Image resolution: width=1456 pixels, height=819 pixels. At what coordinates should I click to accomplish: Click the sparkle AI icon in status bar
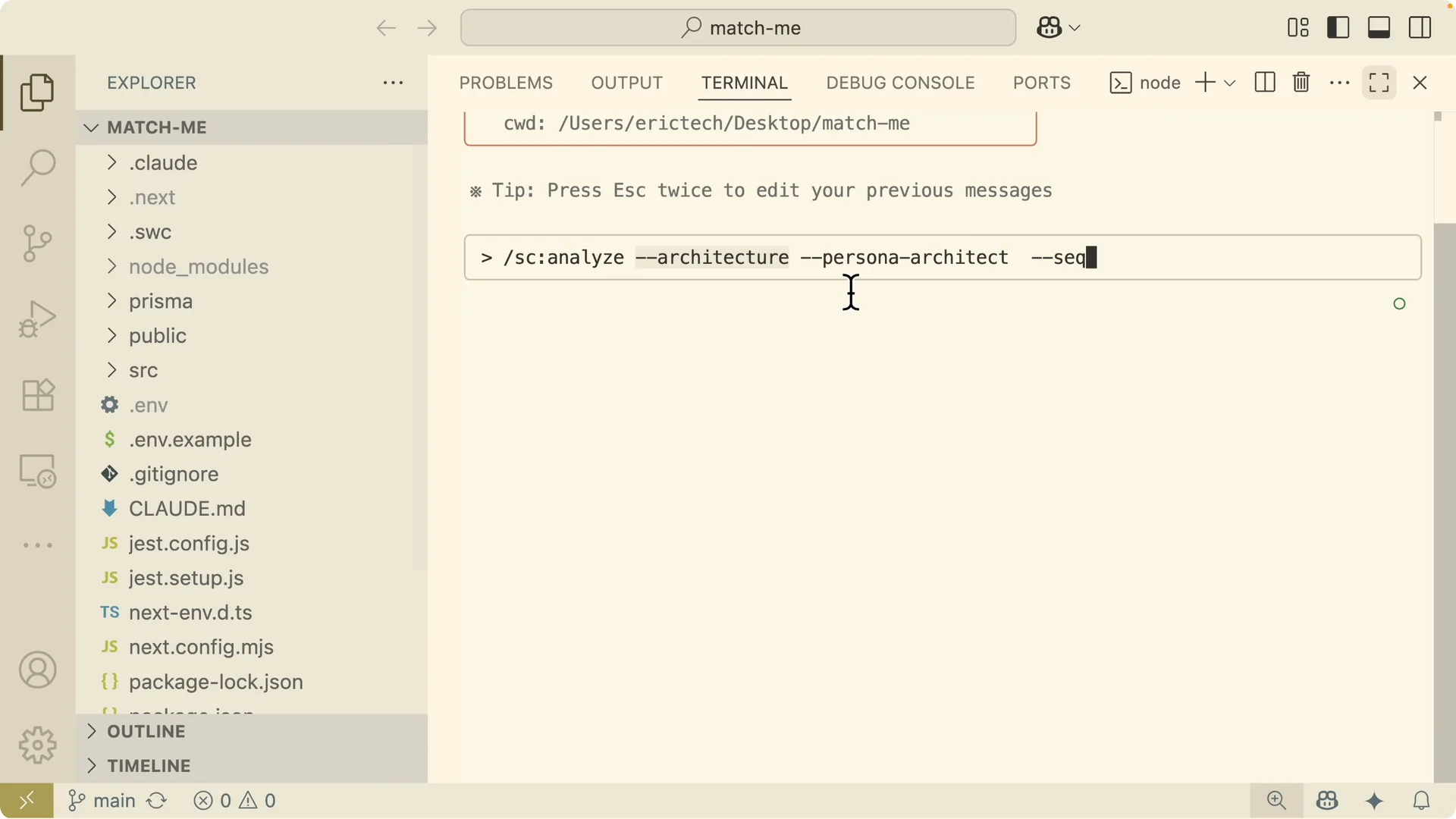1375,801
